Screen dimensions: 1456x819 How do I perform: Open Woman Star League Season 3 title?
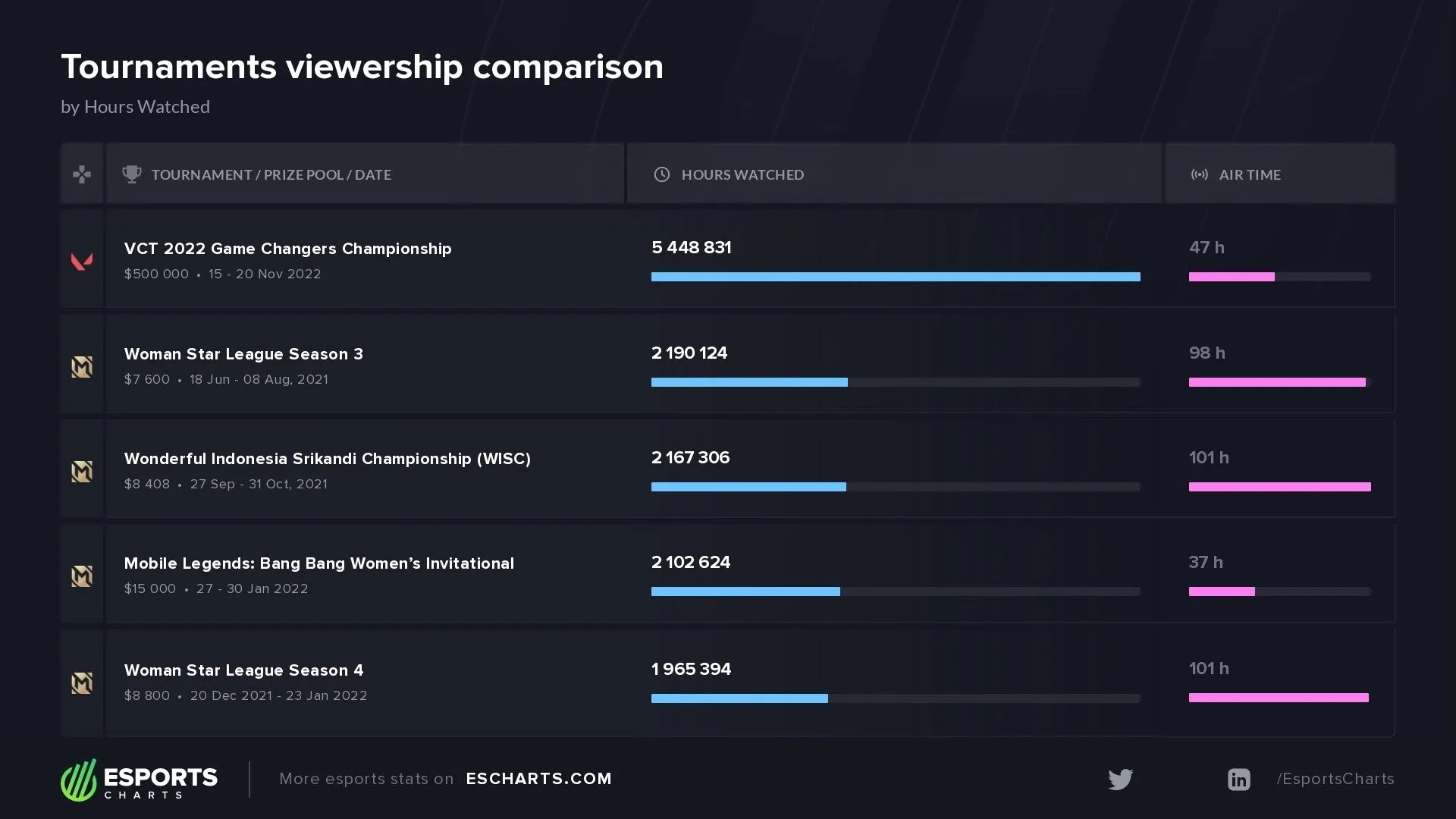[243, 354]
